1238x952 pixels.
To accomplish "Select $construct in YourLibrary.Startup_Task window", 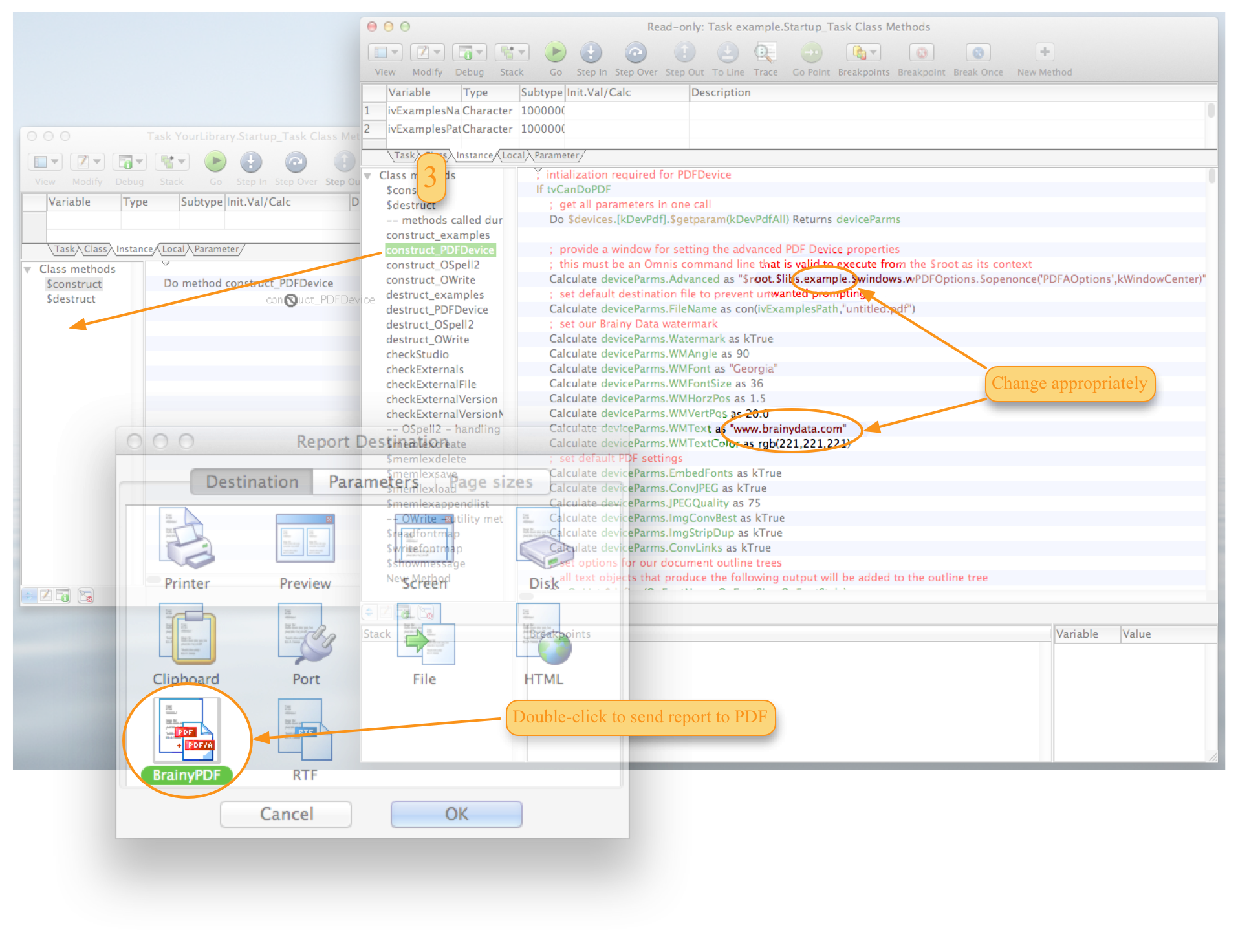I will [x=74, y=284].
